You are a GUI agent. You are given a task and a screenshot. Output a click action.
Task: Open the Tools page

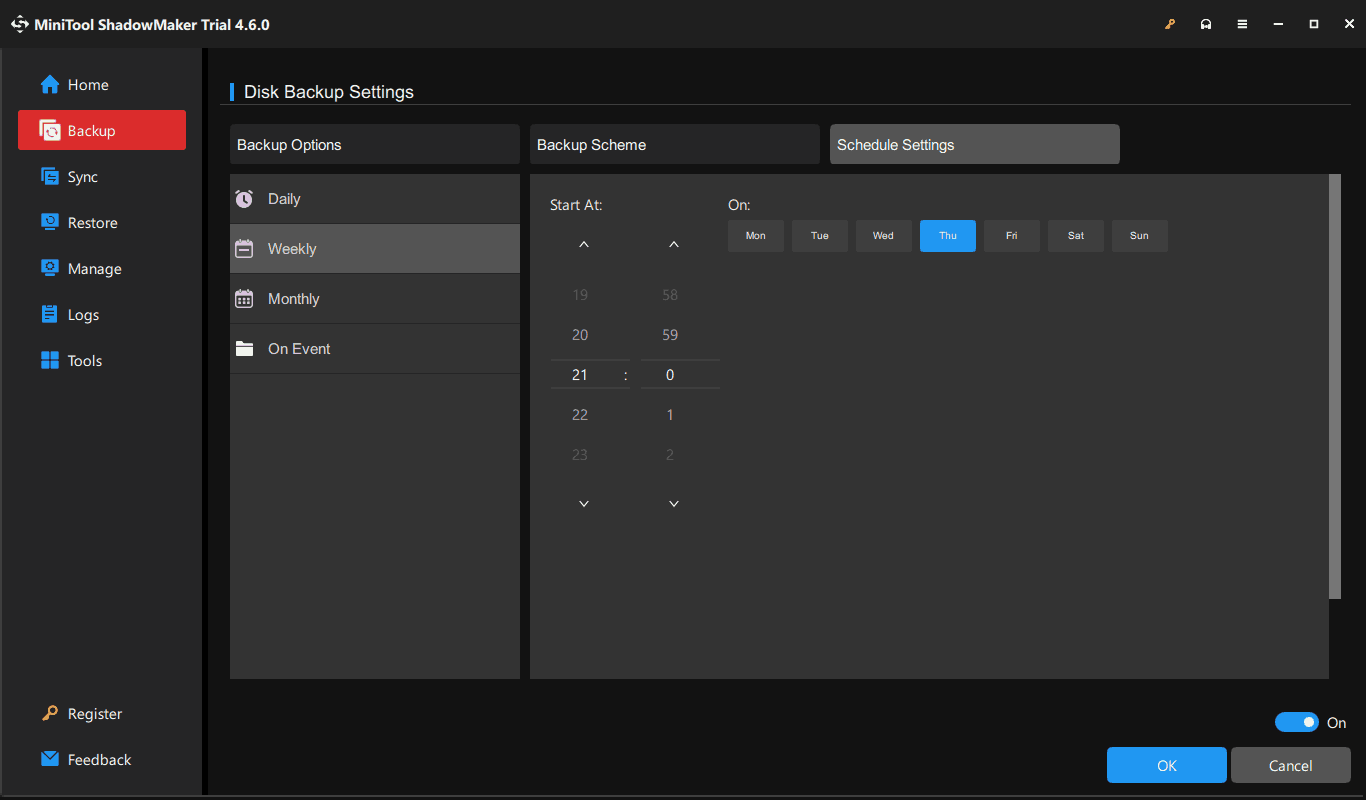point(84,360)
